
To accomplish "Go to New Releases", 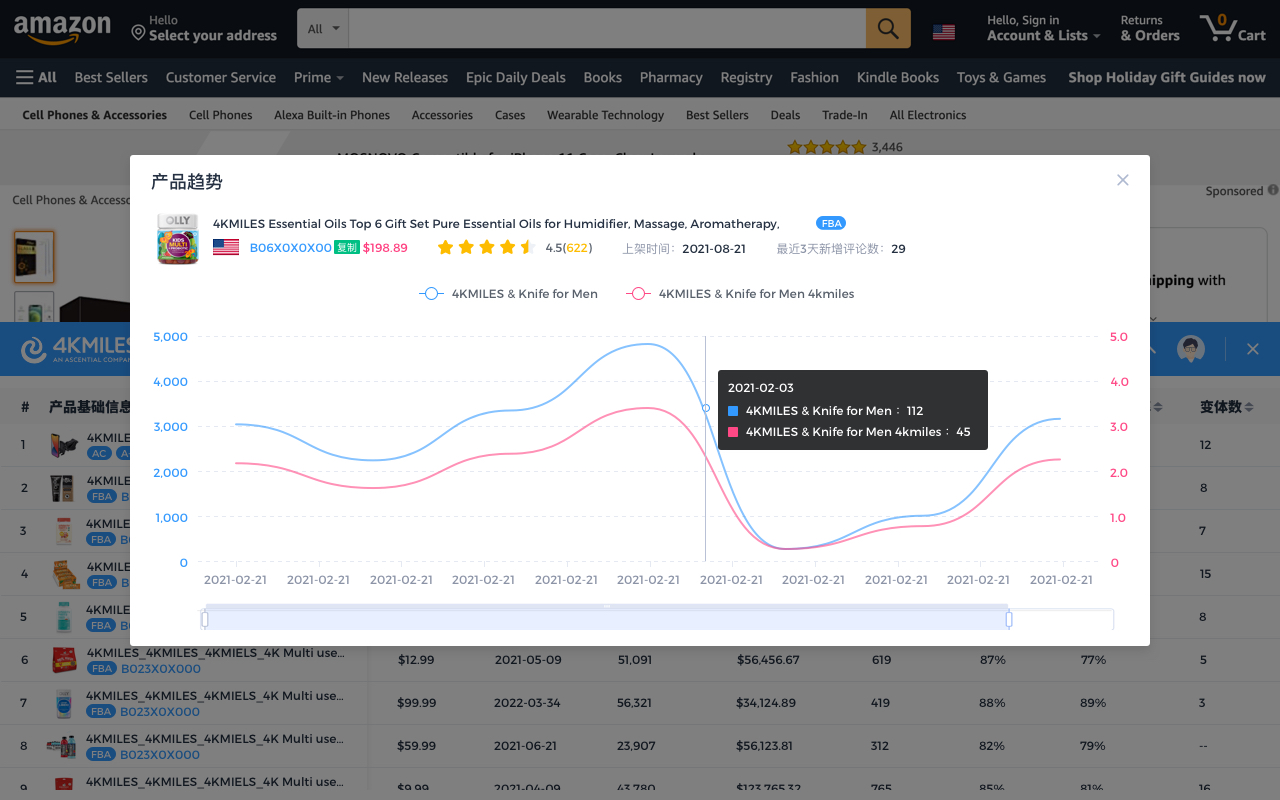I will point(405,77).
